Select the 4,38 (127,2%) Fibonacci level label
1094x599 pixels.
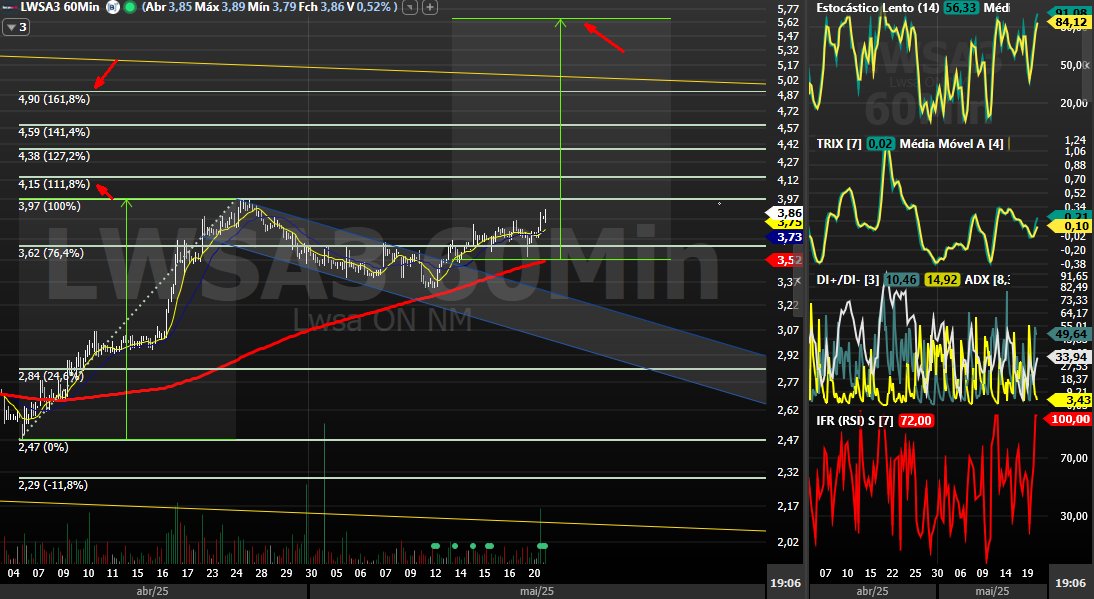(54, 156)
